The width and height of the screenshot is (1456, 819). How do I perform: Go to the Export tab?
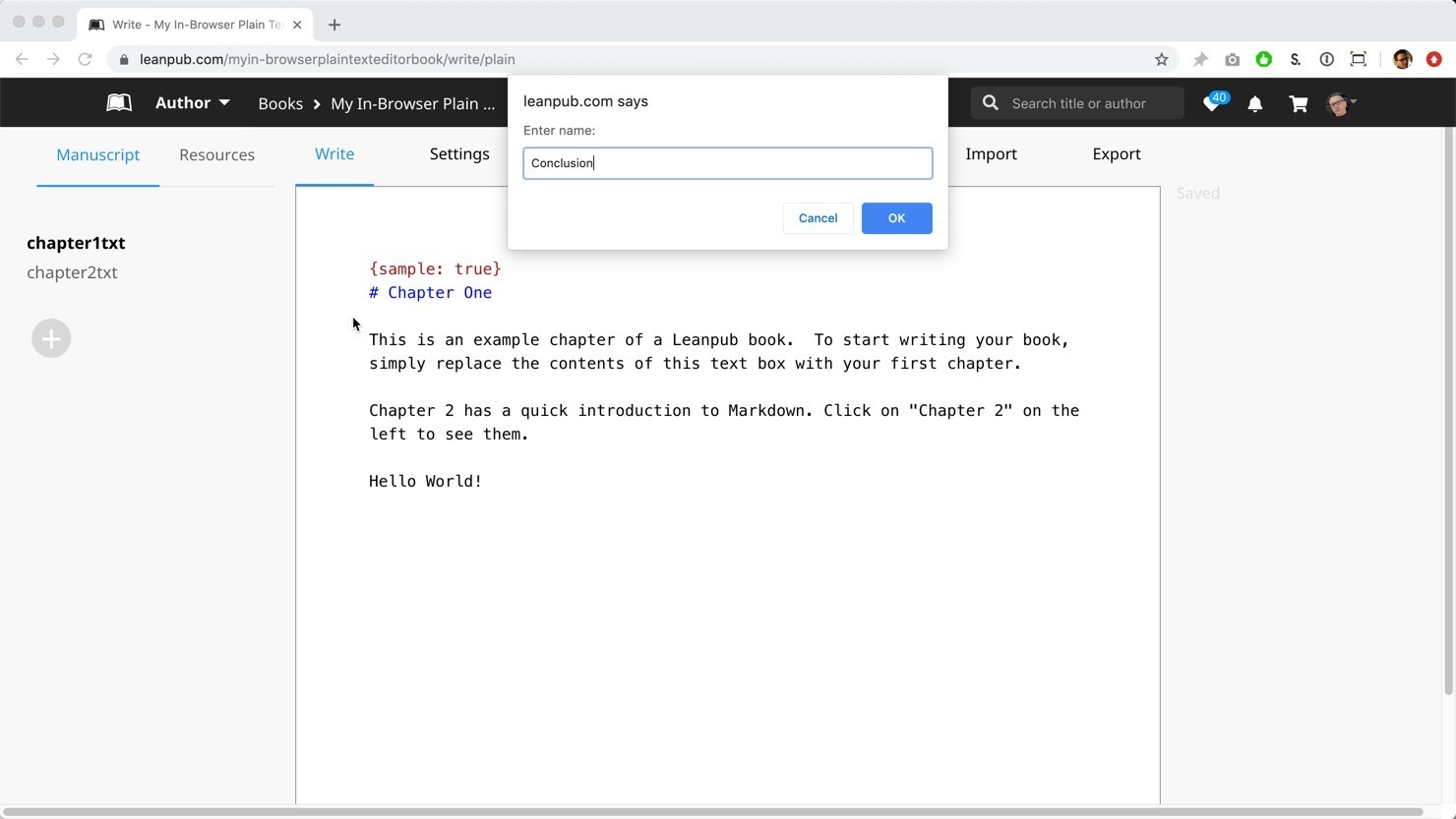(1117, 154)
